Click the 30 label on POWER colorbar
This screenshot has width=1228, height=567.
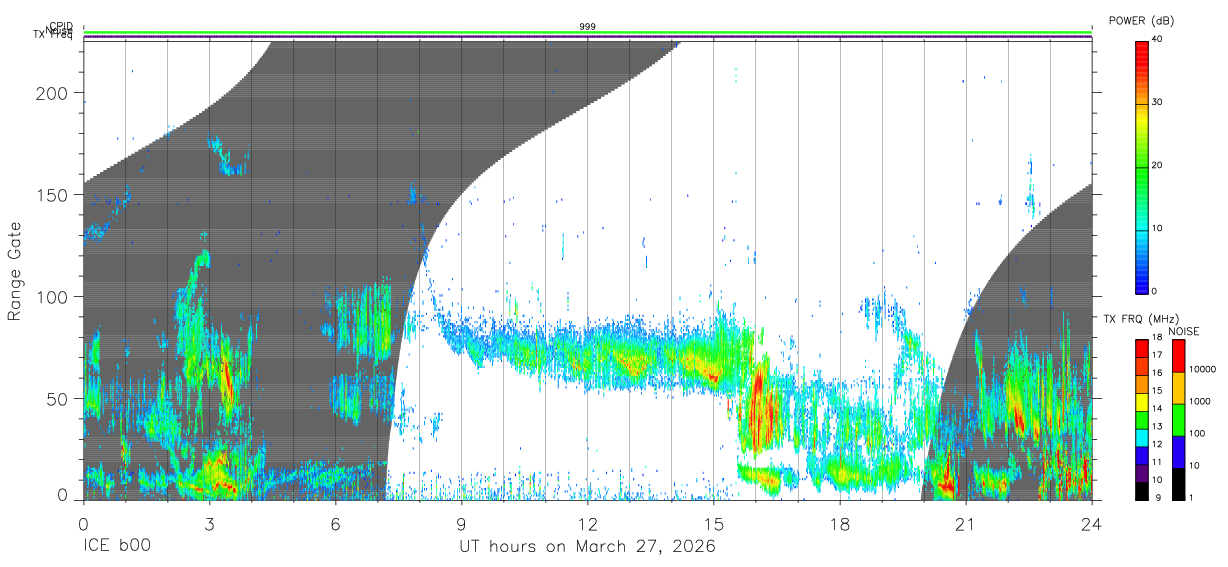(1159, 103)
